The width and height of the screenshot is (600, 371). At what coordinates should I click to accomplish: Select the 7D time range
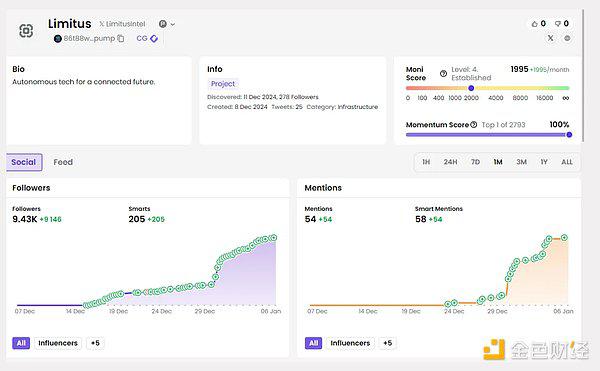[x=475, y=162]
